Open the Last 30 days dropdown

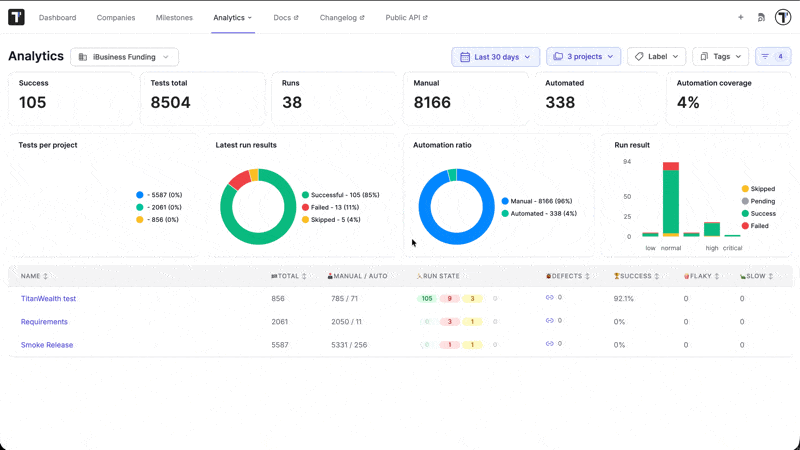(x=495, y=57)
